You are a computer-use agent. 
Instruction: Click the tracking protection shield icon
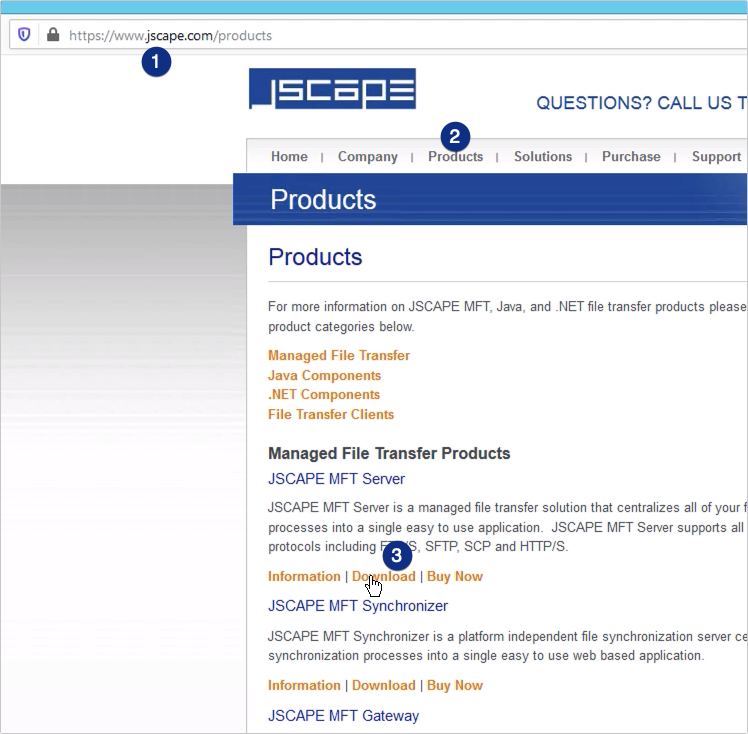25,35
